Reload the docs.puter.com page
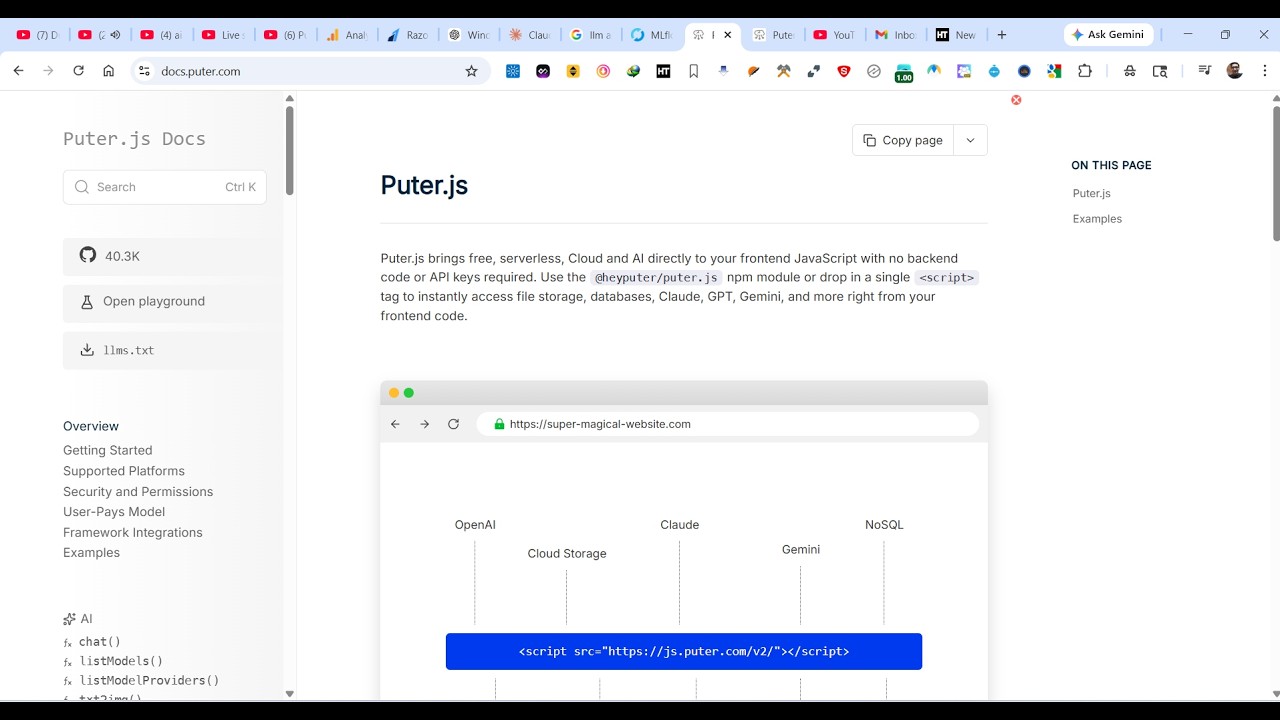 pyautogui.click(x=78, y=71)
